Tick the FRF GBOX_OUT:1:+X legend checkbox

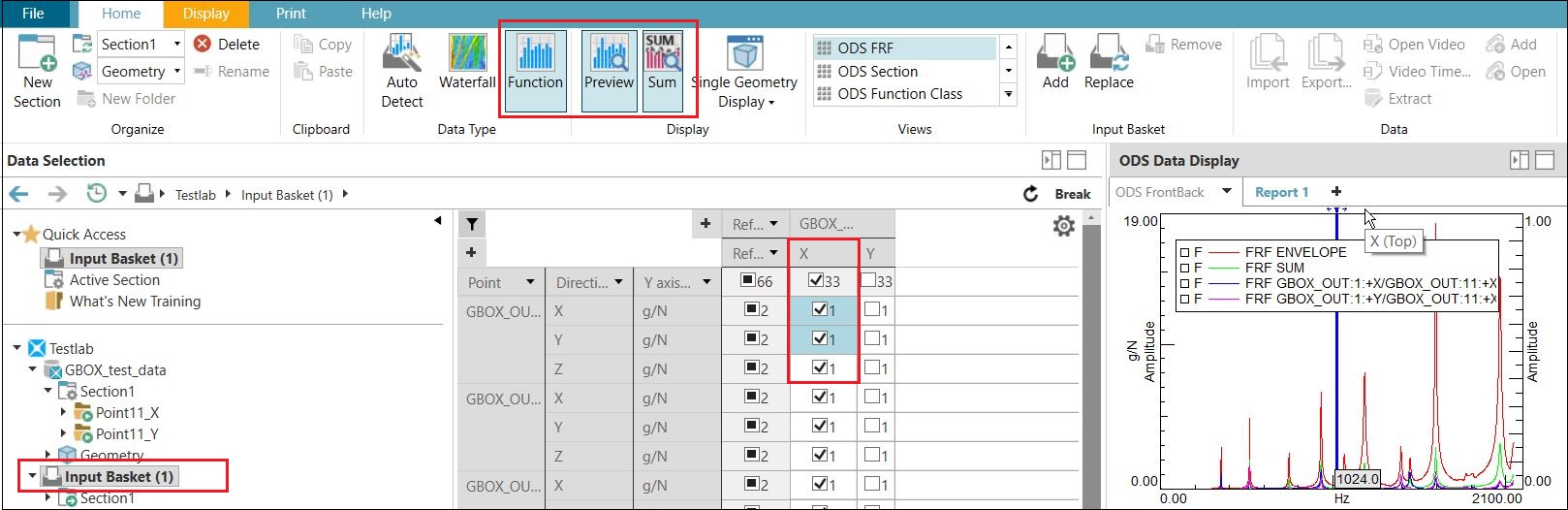click(x=1184, y=283)
